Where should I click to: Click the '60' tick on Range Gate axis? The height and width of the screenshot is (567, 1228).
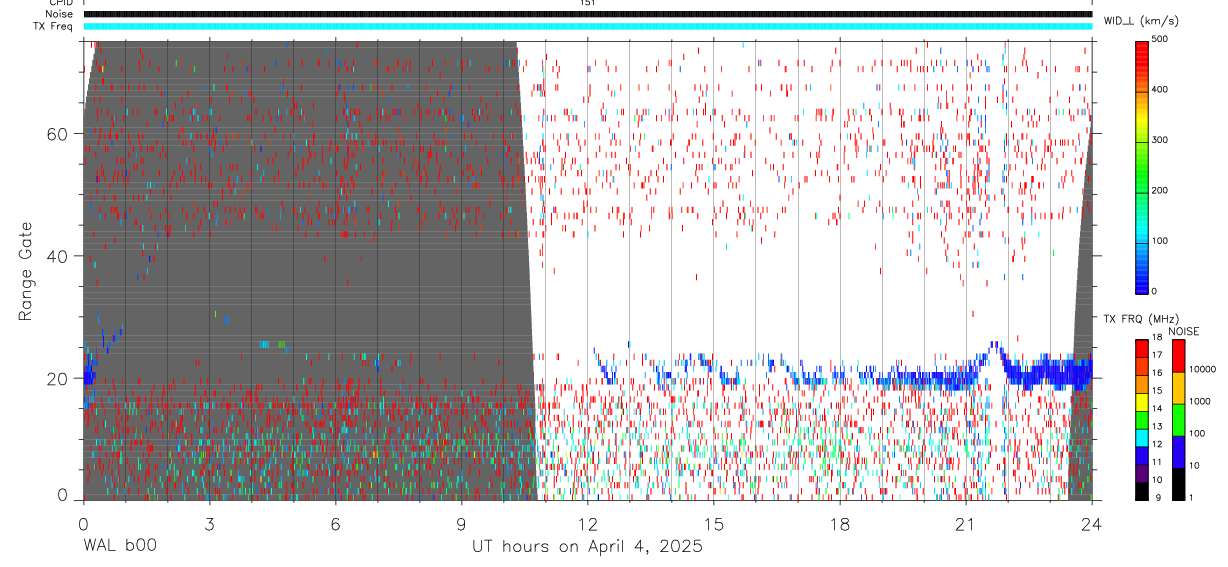58,134
